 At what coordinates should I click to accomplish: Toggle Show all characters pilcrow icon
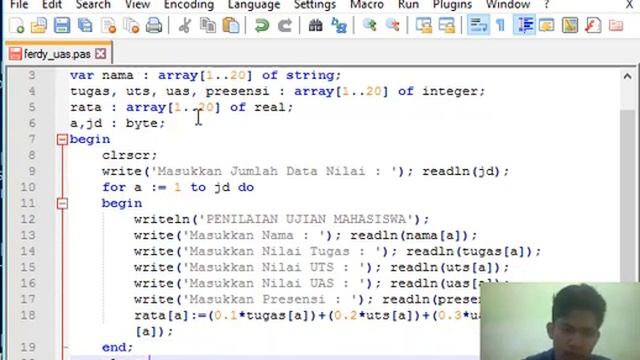coord(500,25)
